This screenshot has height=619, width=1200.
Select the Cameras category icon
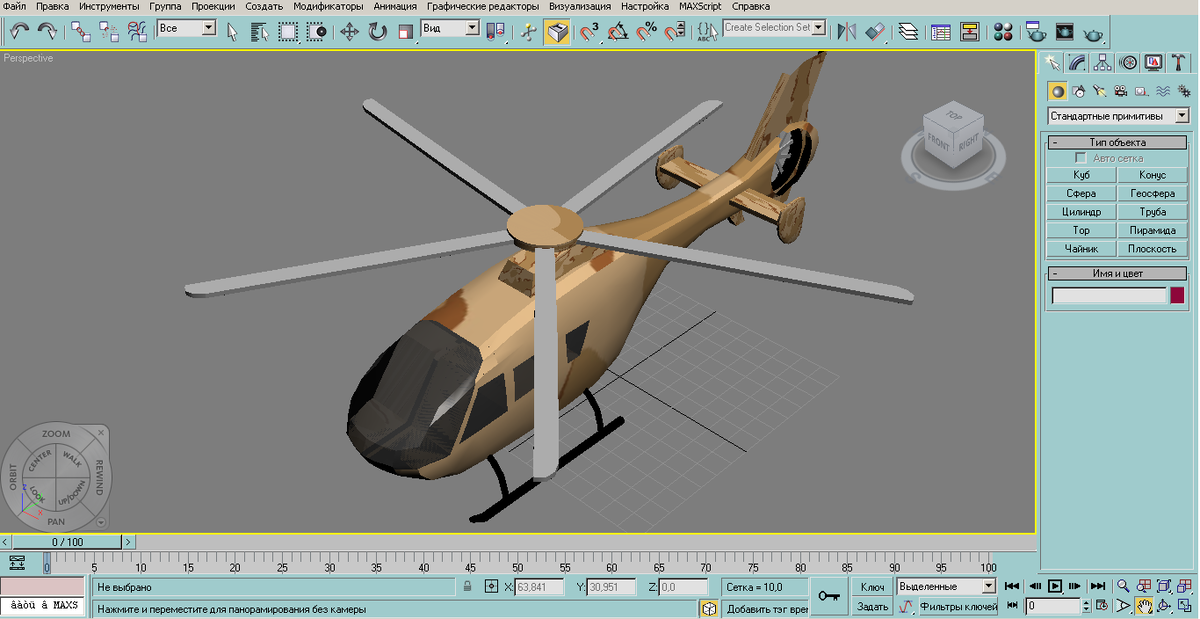pos(1121,91)
